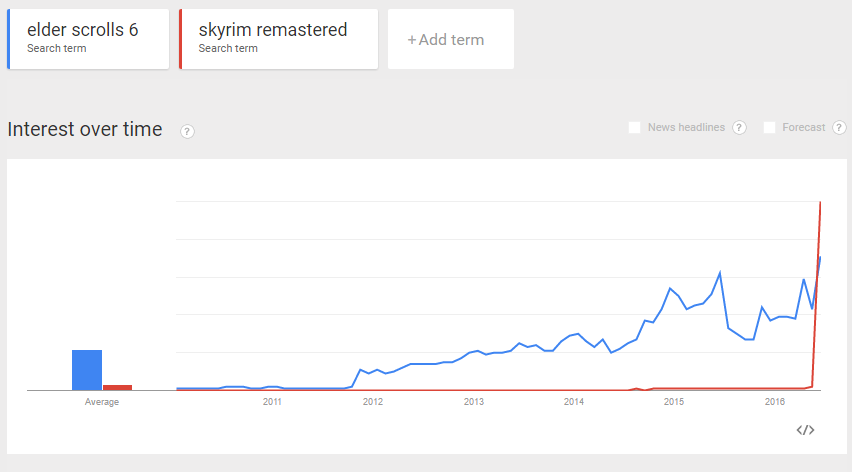852x472 pixels.
Task: Click the red average bar
Action: (117, 387)
